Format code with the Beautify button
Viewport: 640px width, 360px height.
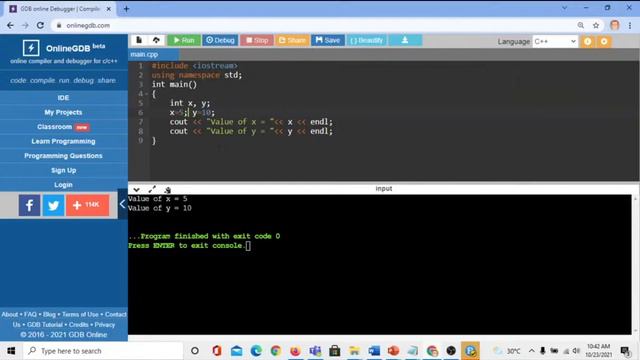click(x=367, y=40)
